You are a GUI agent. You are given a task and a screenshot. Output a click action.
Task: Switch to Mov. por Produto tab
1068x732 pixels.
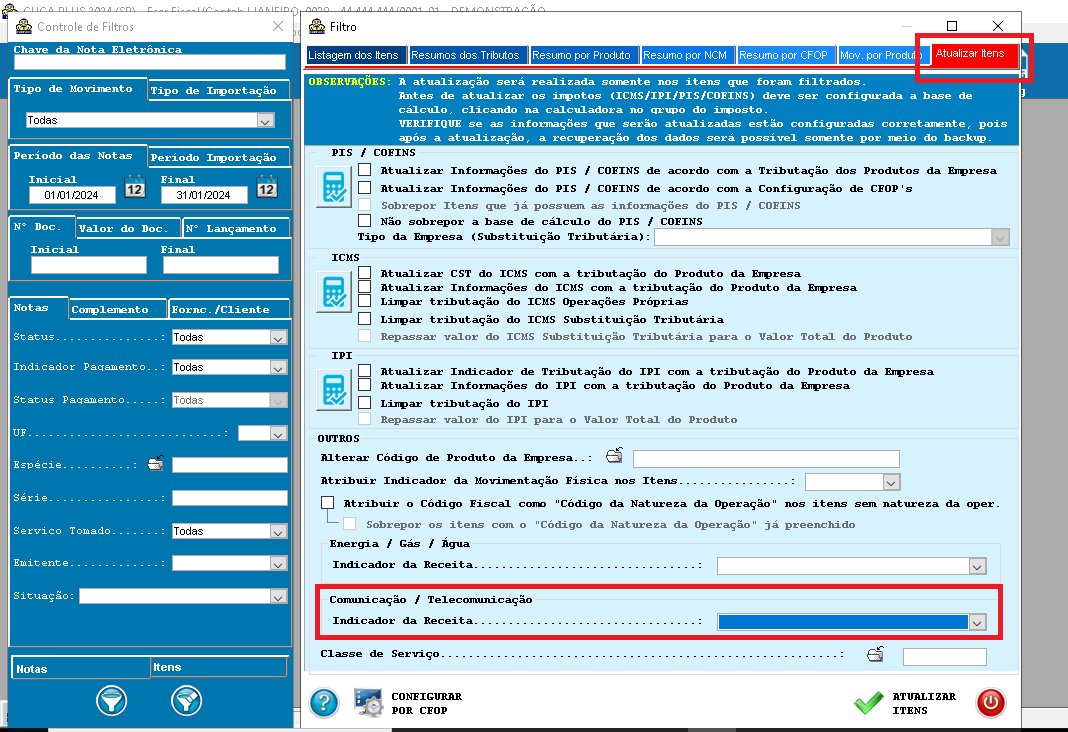click(x=881, y=55)
